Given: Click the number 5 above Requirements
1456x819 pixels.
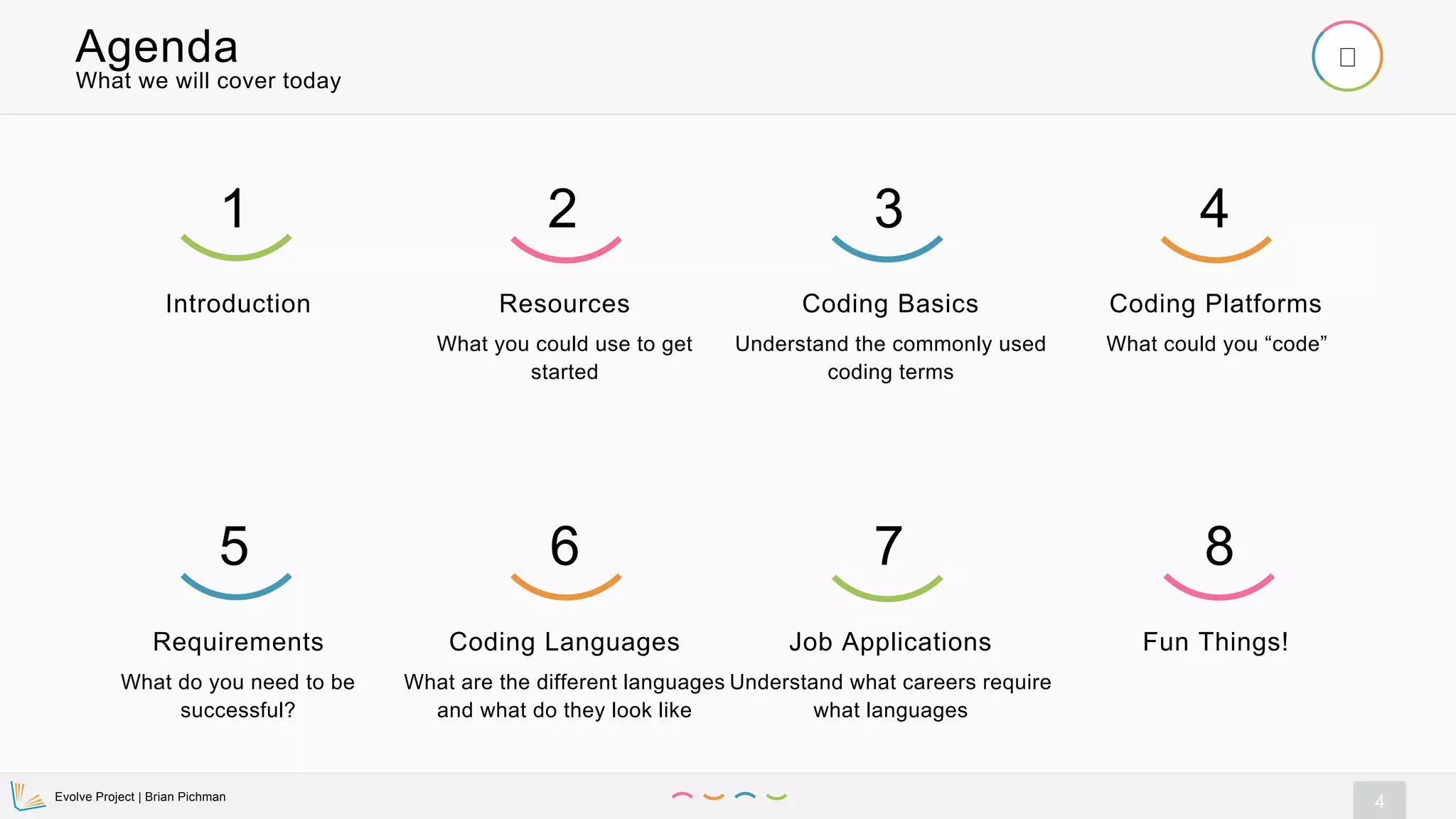Looking at the screenshot, I should tap(235, 546).
